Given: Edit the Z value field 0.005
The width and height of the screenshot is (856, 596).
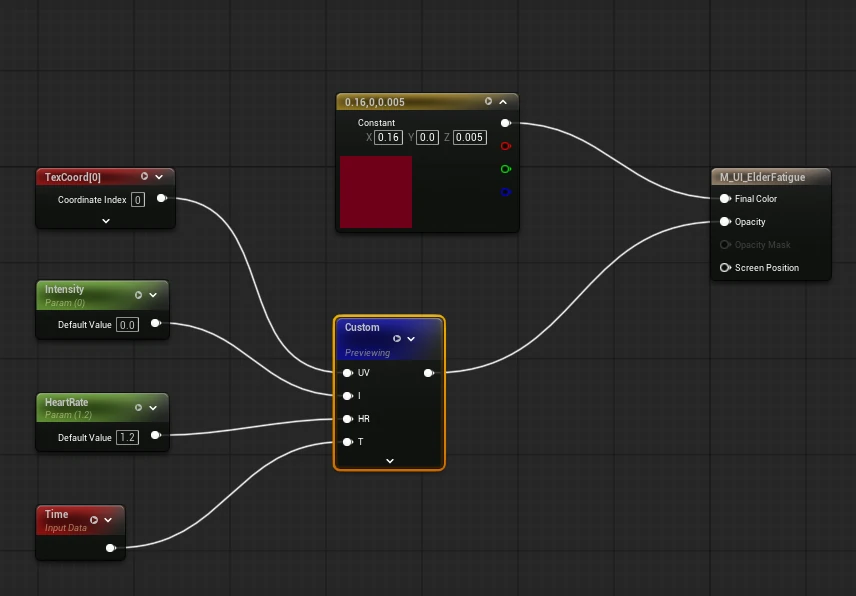Looking at the screenshot, I should point(469,137).
